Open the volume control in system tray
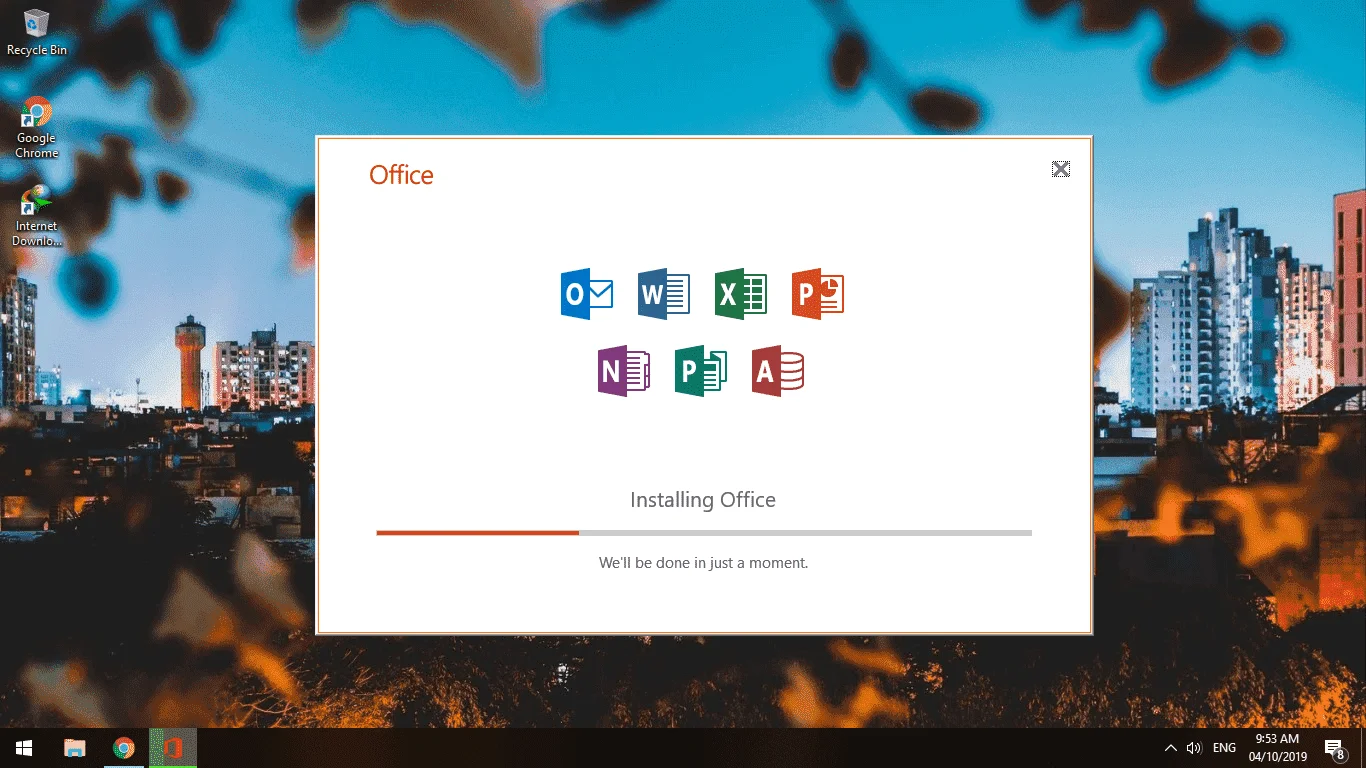Viewport: 1366px width, 768px height. click(x=1194, y=748)
